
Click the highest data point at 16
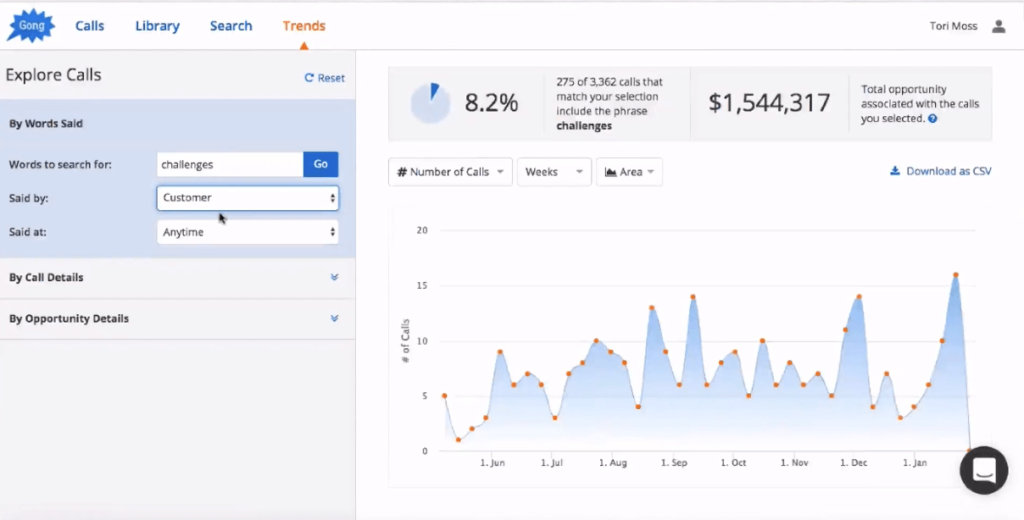[x=955, y=275]
